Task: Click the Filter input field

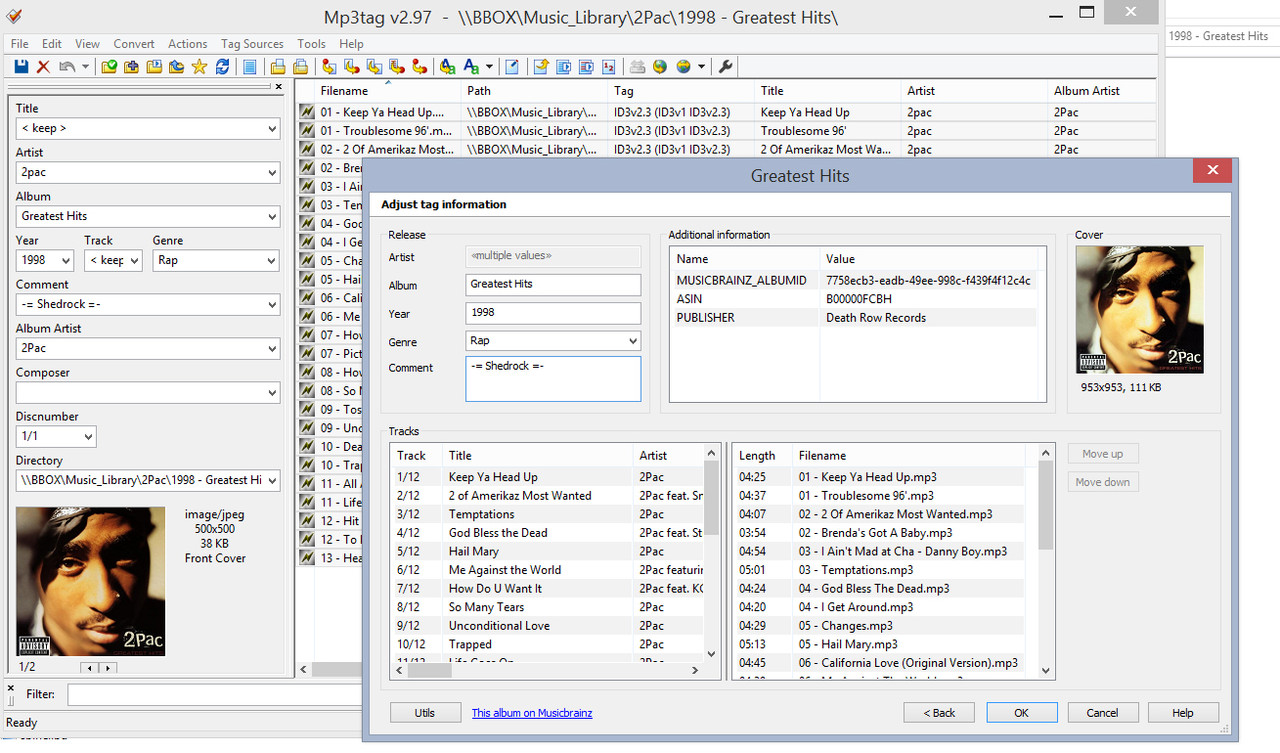Action: coord(215,694)
